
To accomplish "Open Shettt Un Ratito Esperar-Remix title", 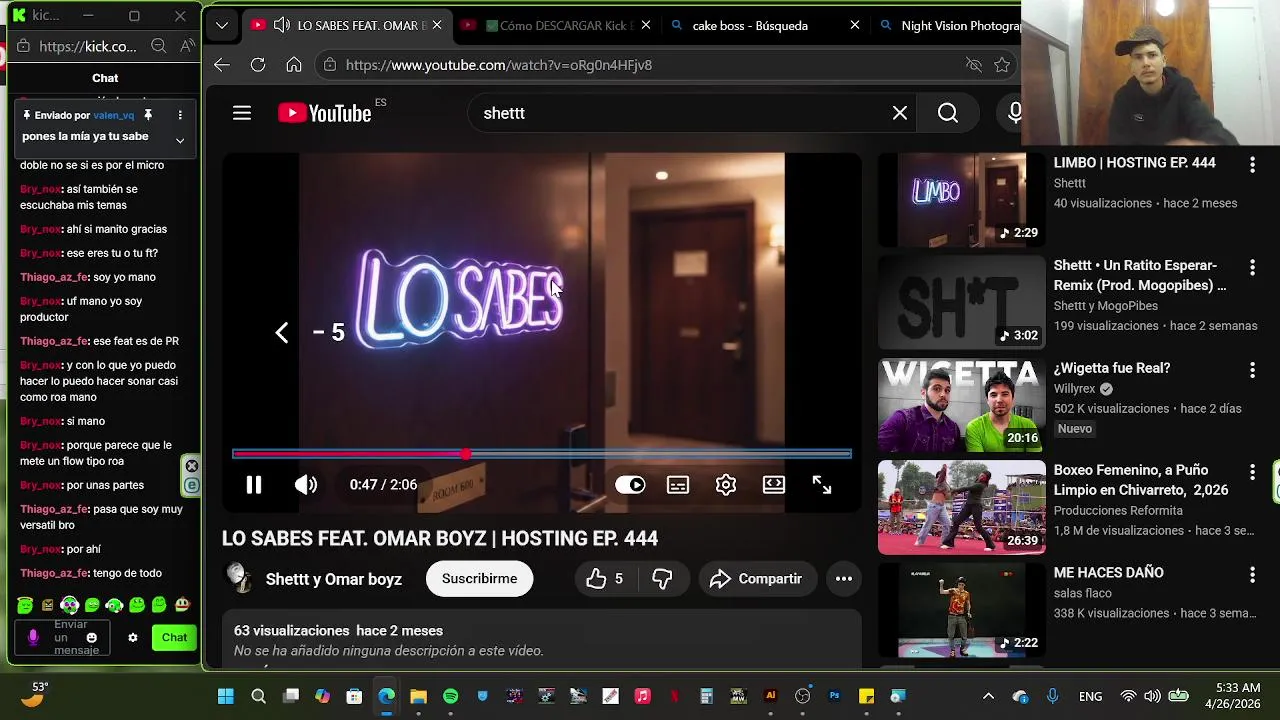I will (1139, 275).
